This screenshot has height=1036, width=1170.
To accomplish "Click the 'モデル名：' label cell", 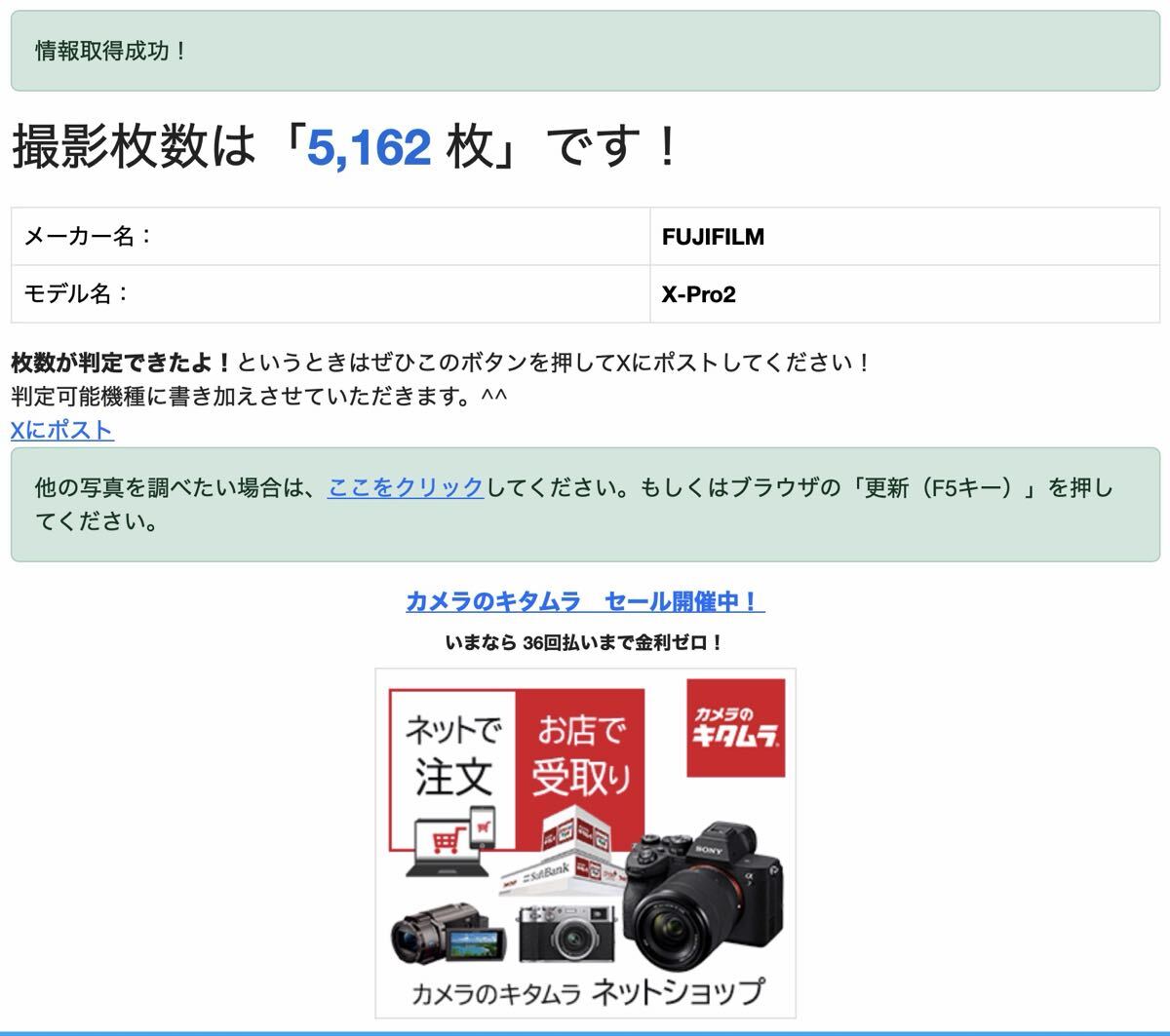I will [x=331, y=293].
